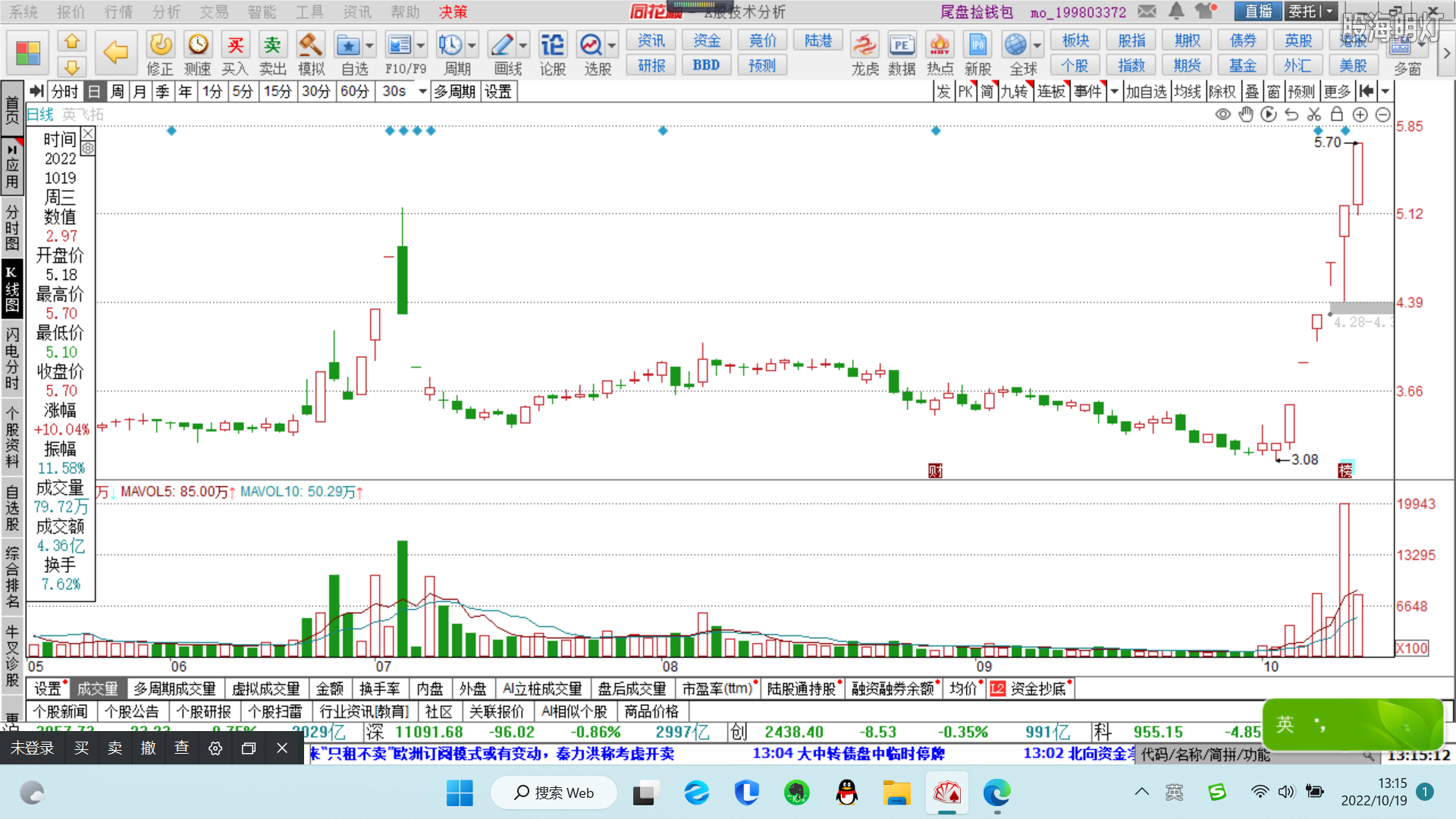Click the 买入 buy icon
This screenshot has height=819, width=1456.
(x=235, y=53)
